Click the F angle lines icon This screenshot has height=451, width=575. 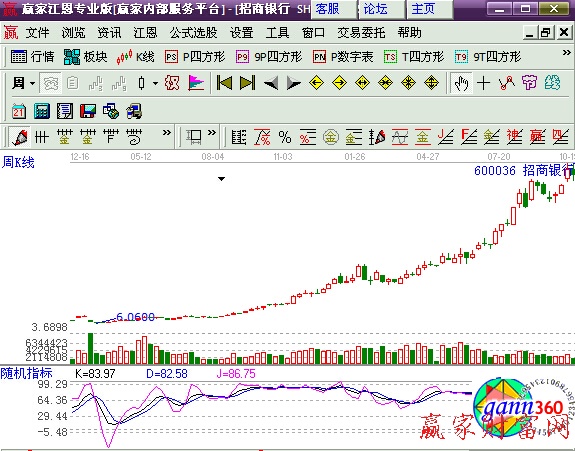point(469,138)
